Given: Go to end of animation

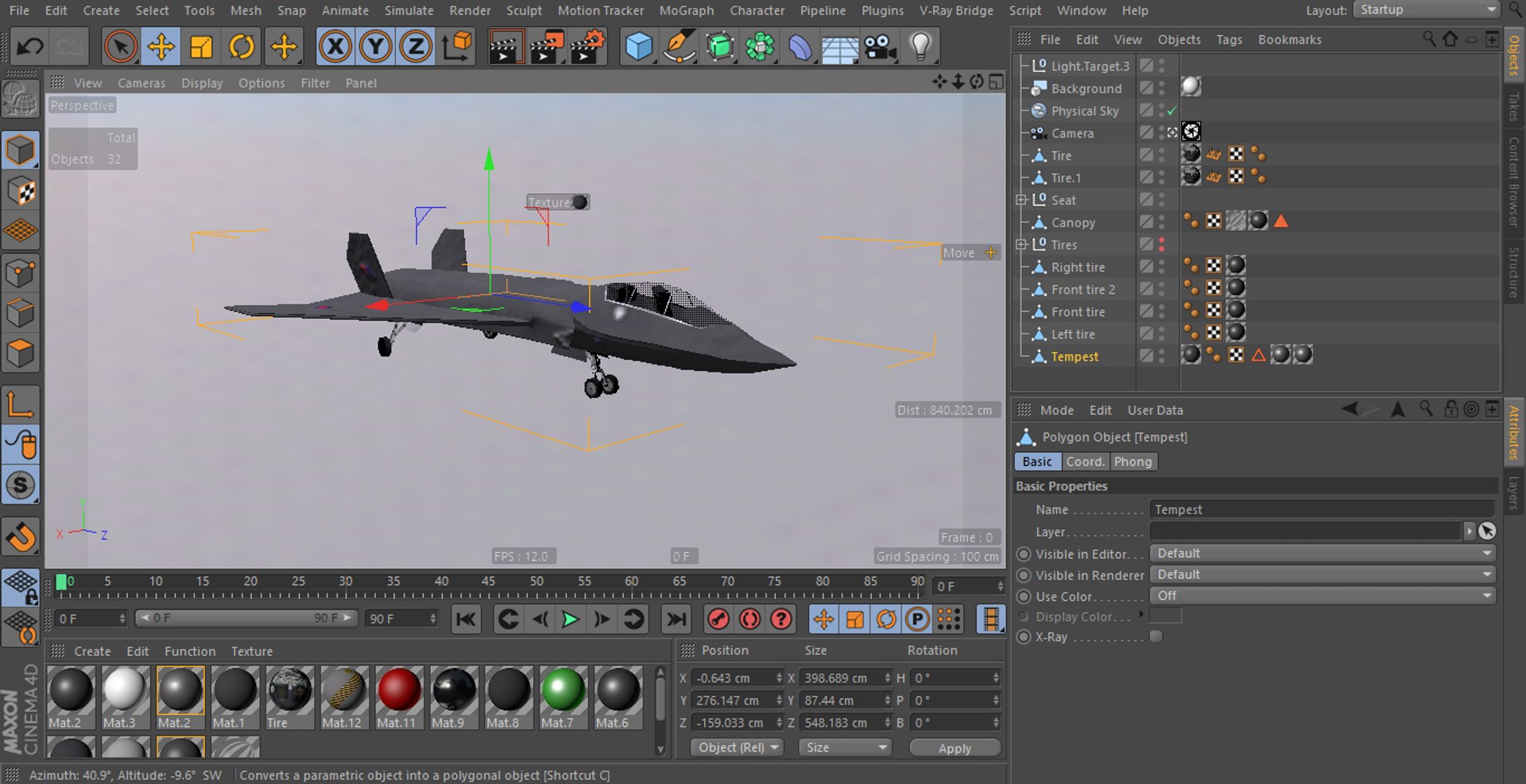Looking at the screenshot, I should pyautogui.click(x=676, y=619).
